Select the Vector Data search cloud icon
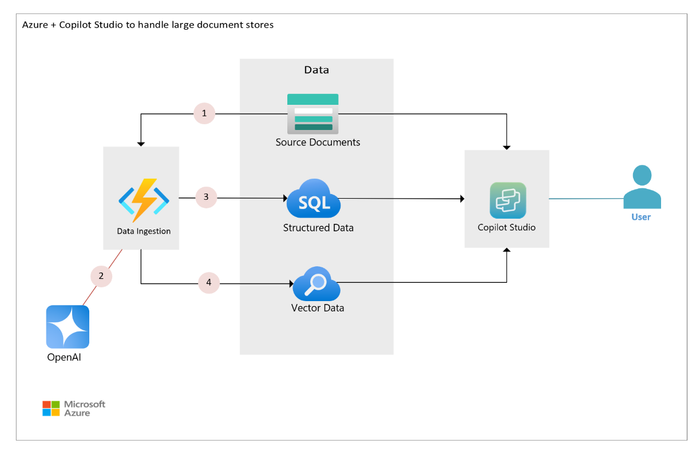Viewport: 700px width, 454px height. point(317,284)
